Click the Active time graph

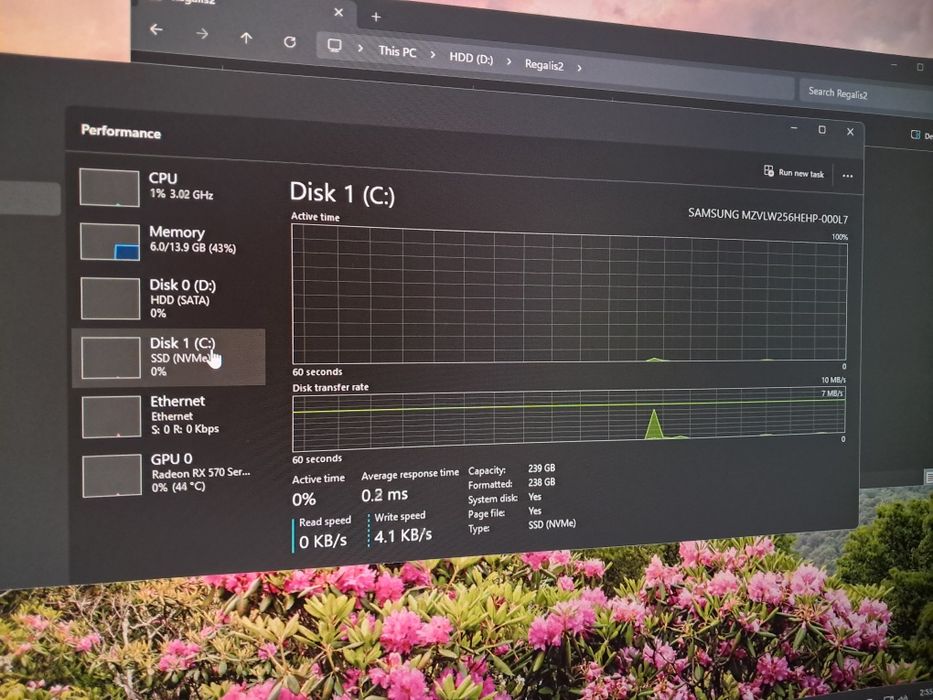(x=569, y=295)
